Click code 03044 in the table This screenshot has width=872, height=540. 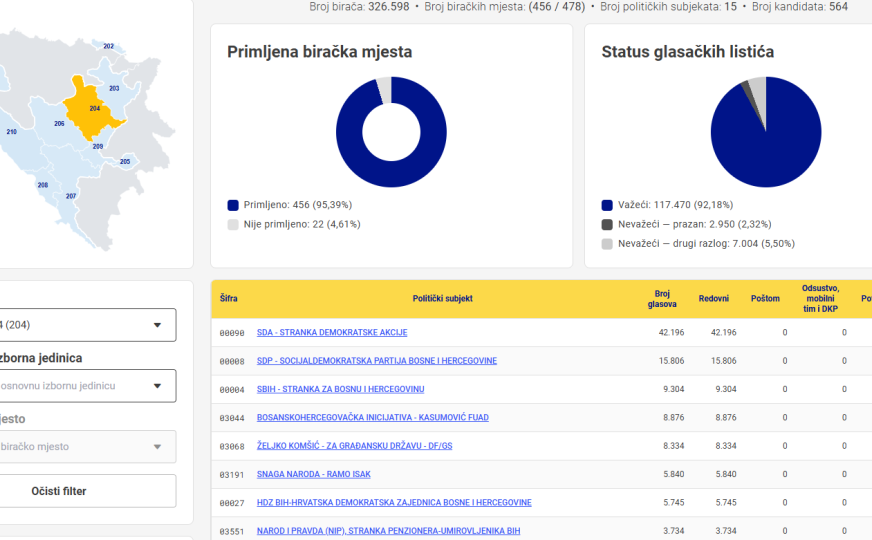(232, 418)
